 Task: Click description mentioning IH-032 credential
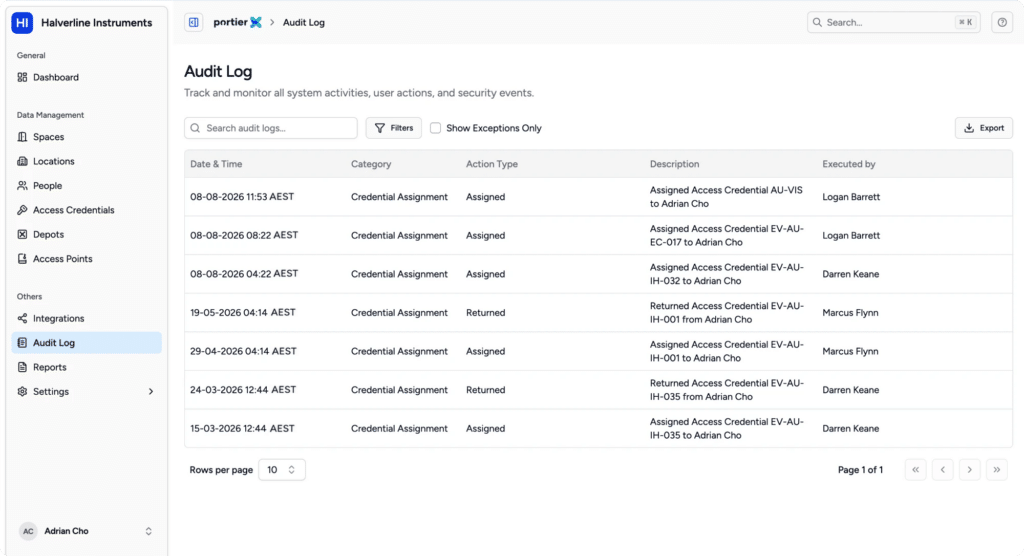tap(727, 274)
